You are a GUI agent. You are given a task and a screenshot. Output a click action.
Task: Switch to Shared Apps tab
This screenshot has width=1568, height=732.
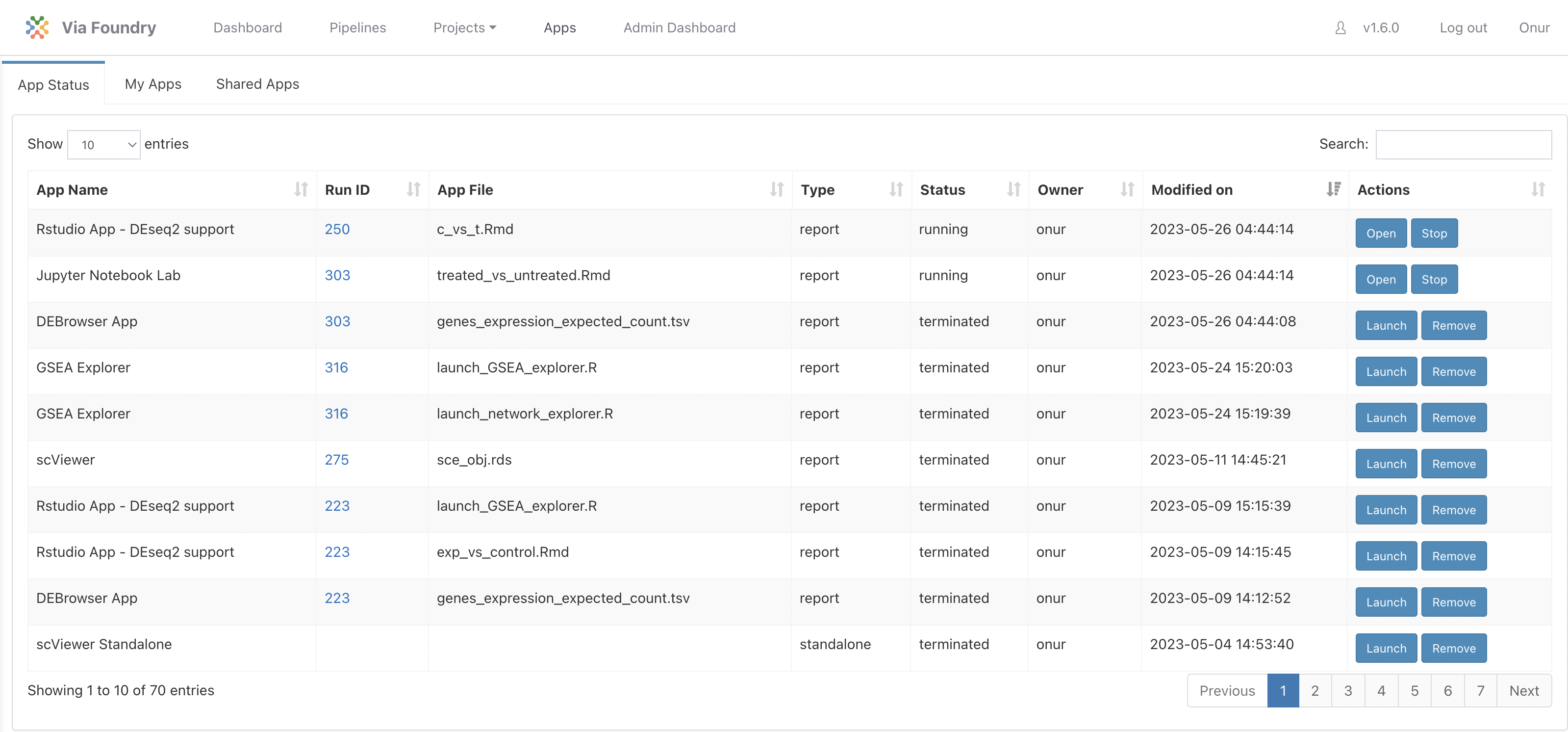pyautogui.click(x=257, y=84)
